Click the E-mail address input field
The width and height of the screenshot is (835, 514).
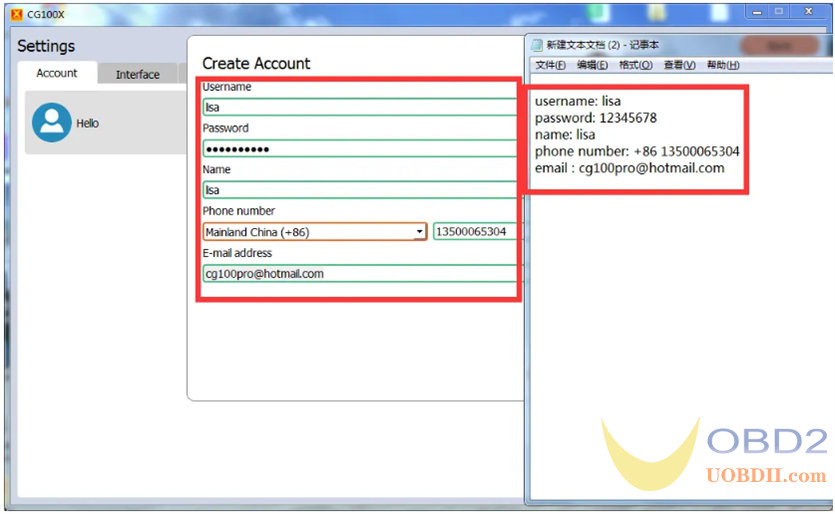coord(360,273)
